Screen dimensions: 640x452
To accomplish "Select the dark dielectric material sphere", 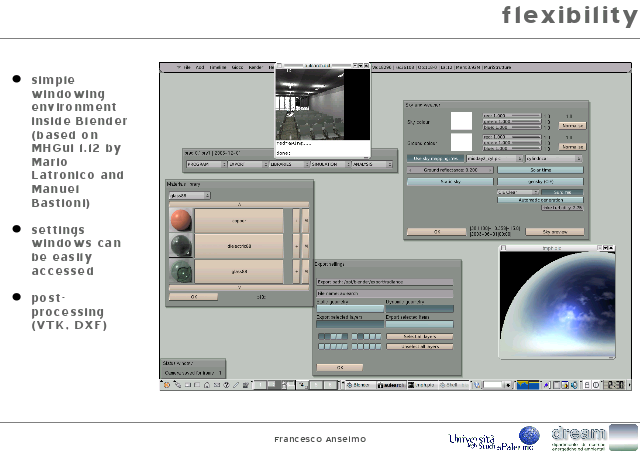I will coord(180,246).
